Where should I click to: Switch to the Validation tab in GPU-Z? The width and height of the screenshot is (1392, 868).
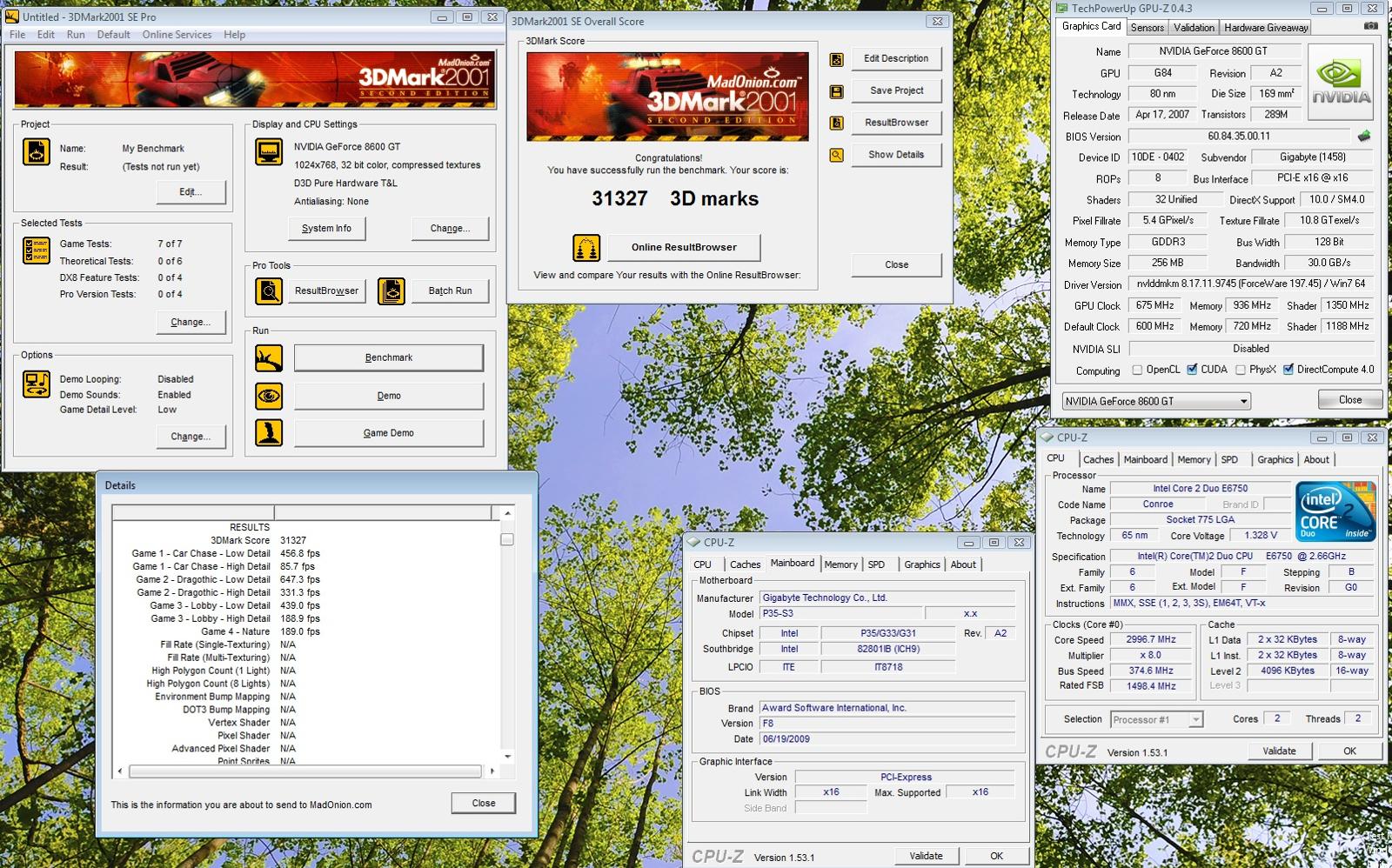tap(1194, 28)
